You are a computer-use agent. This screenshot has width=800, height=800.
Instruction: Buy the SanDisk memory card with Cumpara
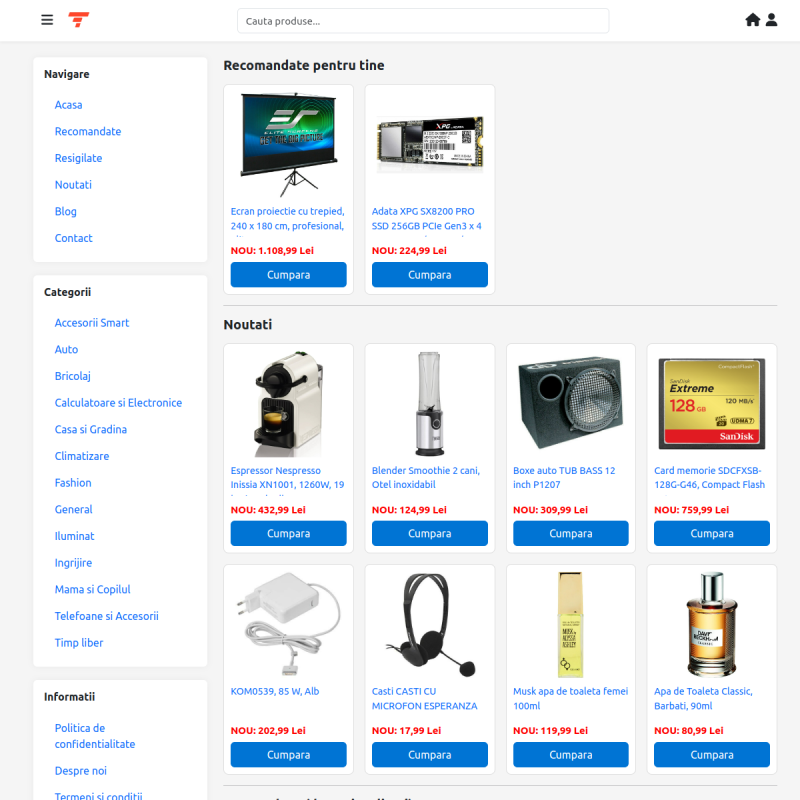(712, 534)
